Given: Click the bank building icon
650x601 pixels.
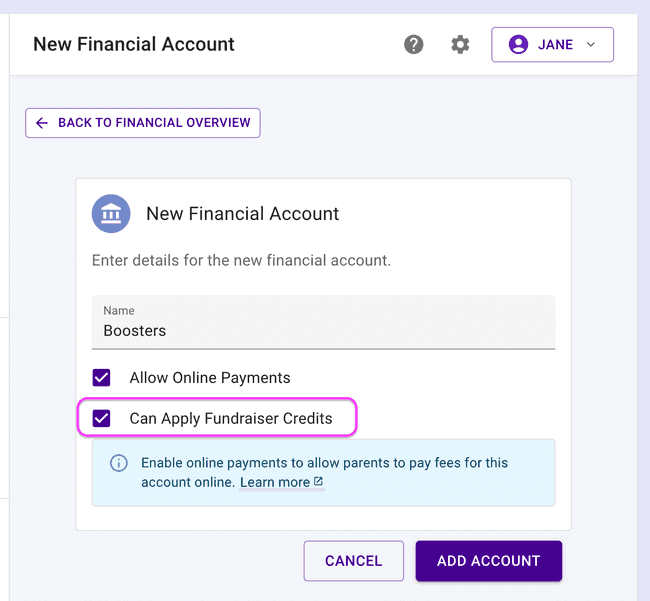Looking at the screenshot, I should tap(111, 214).
